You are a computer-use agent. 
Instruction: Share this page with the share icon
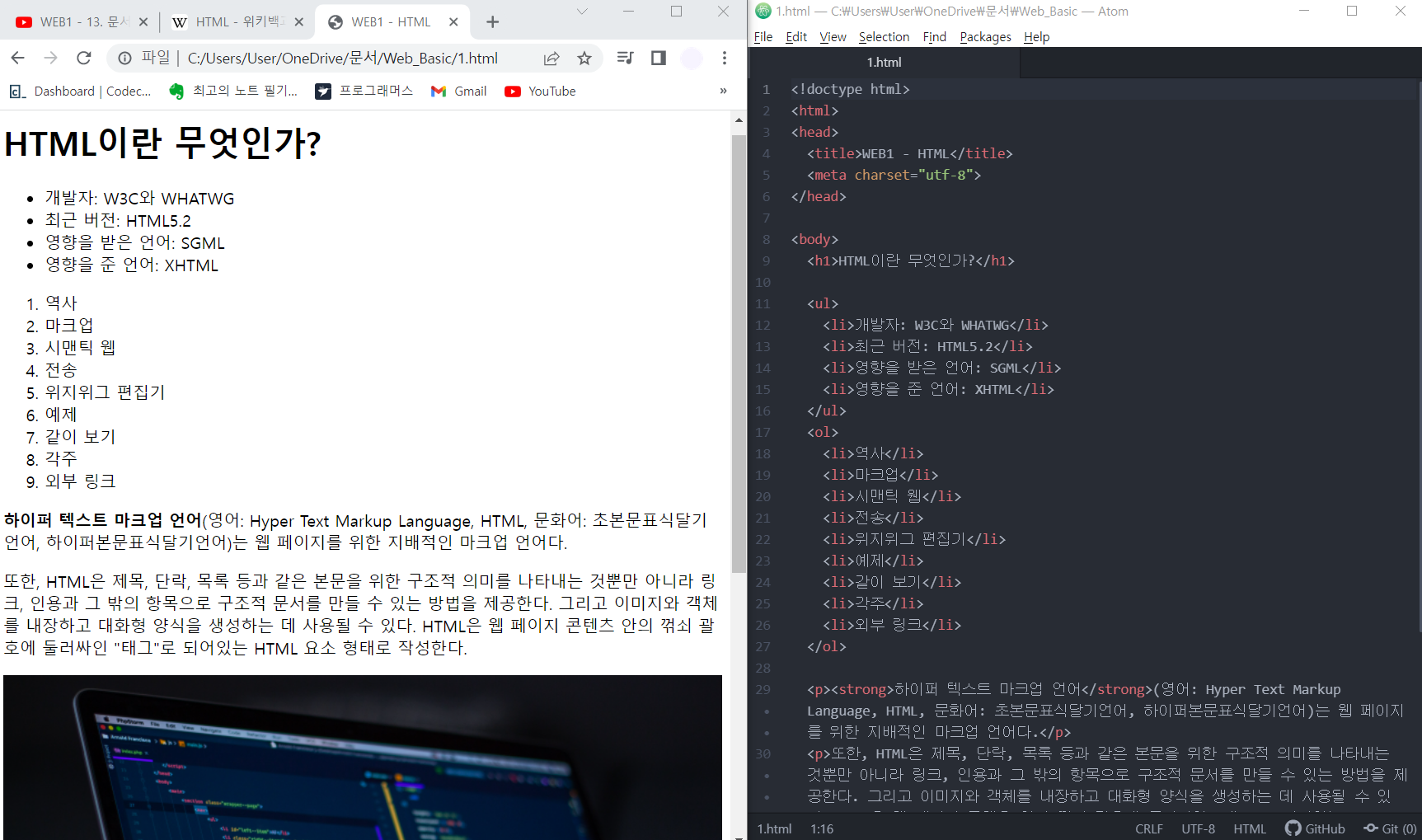click(551, 58)
